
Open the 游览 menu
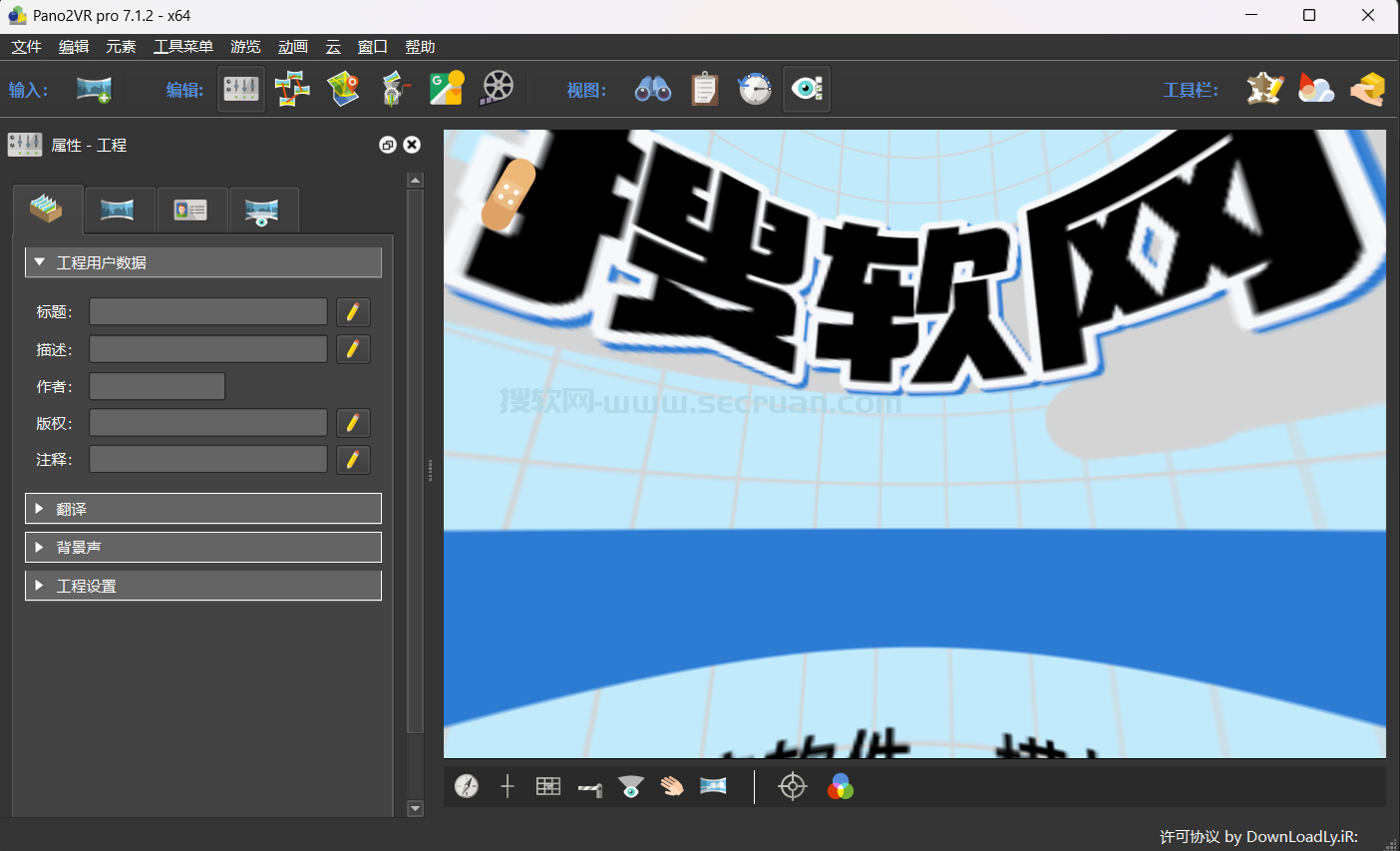(245, 47)
